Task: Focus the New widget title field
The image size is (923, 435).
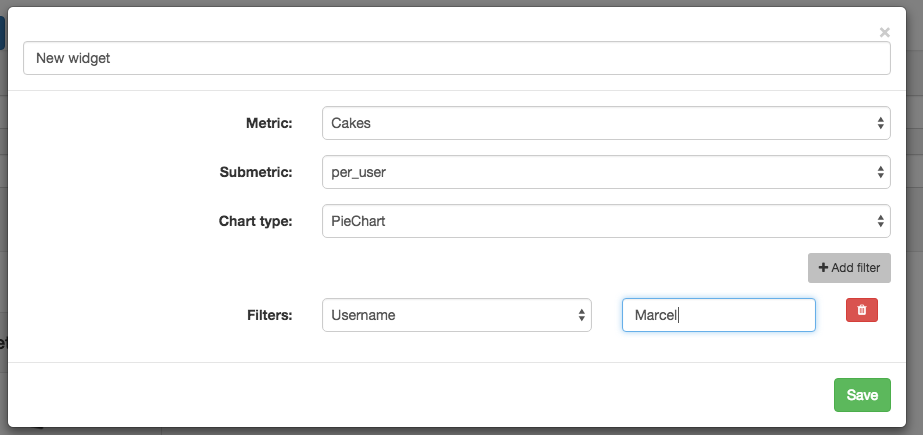Action: click(457, 58)
